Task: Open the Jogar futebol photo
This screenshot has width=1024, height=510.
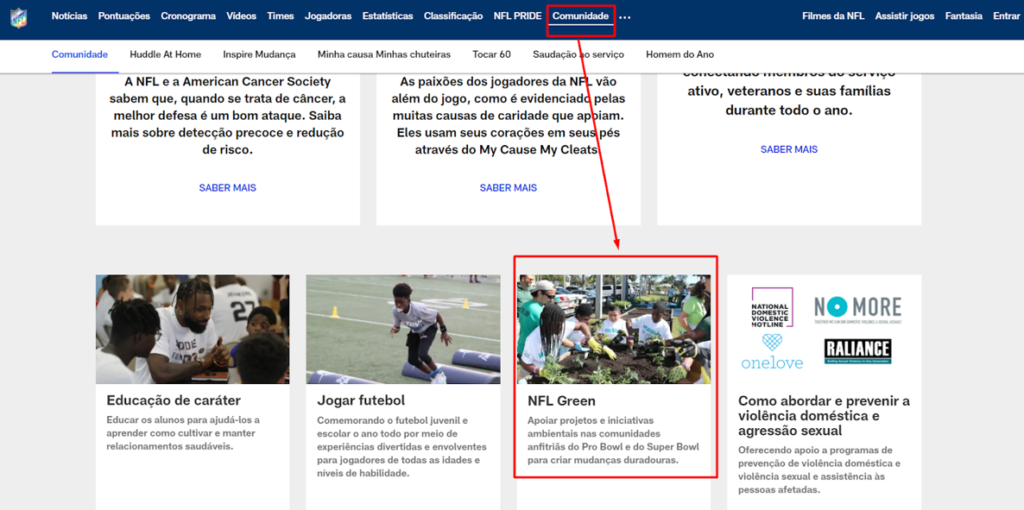Action: coord(403,329)
